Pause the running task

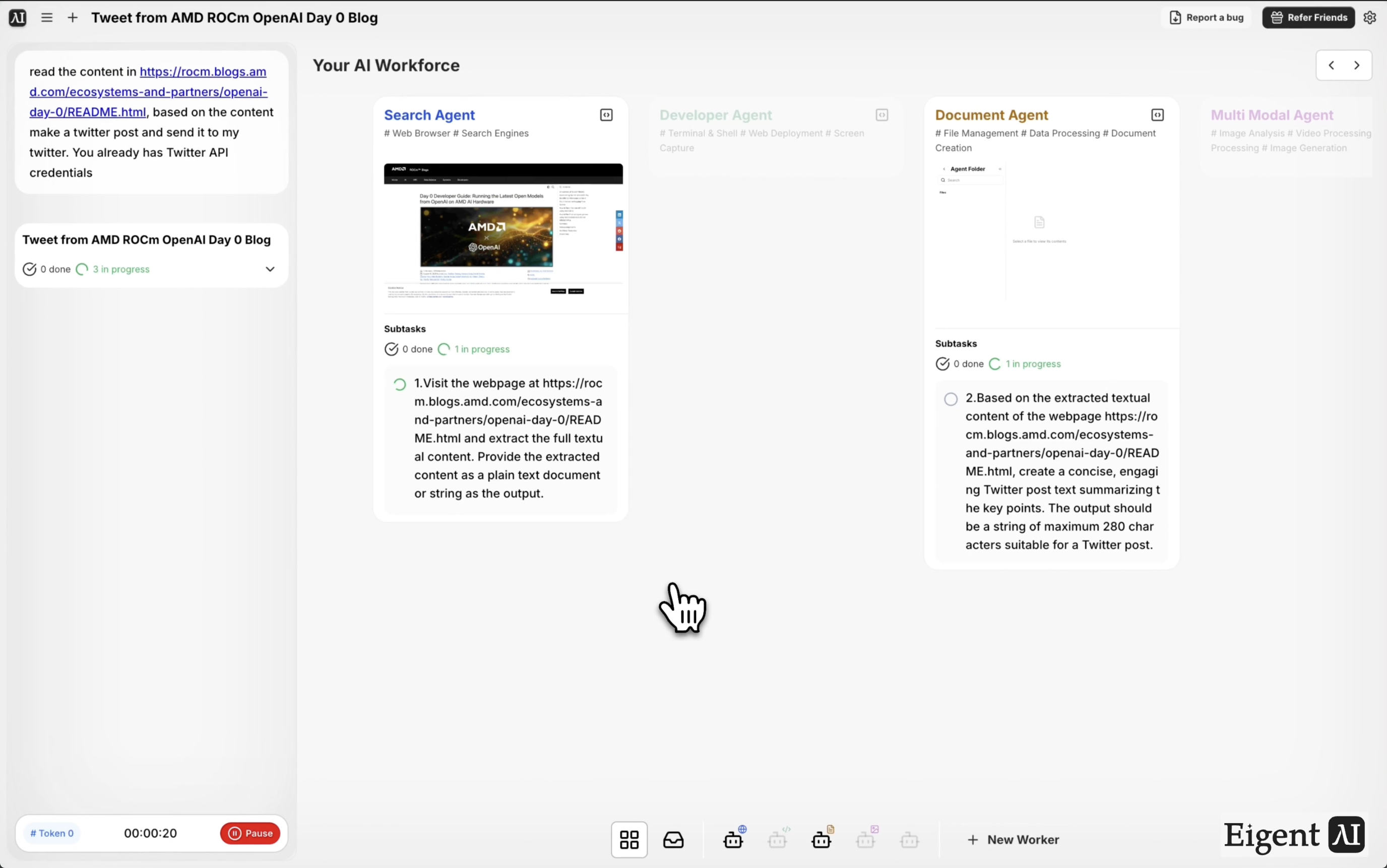pyautogui.click(x=250, y=833)
